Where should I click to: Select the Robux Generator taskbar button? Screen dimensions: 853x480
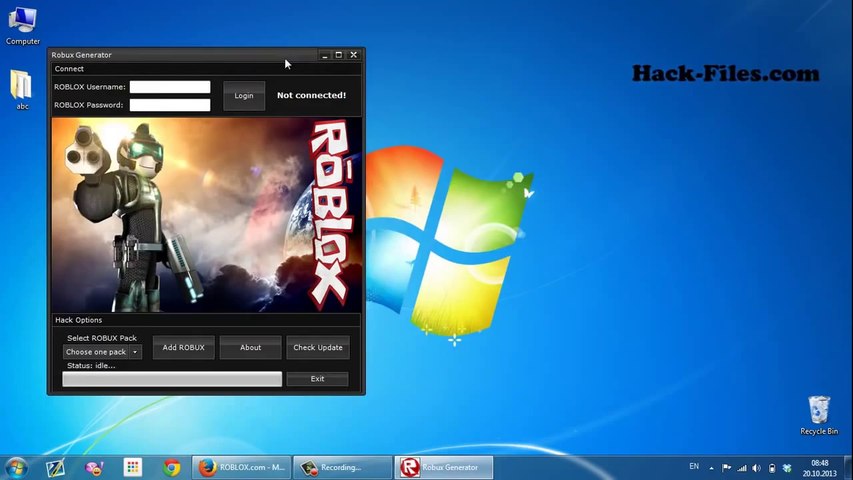pyautogui.click(x=444, y=467)
